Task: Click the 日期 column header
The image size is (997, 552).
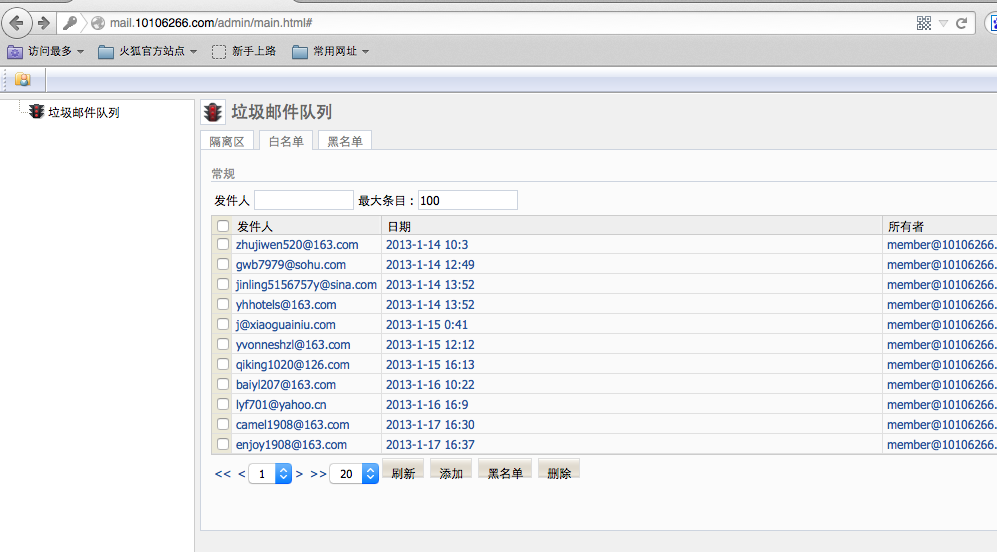Action: [x=399, y=226]
